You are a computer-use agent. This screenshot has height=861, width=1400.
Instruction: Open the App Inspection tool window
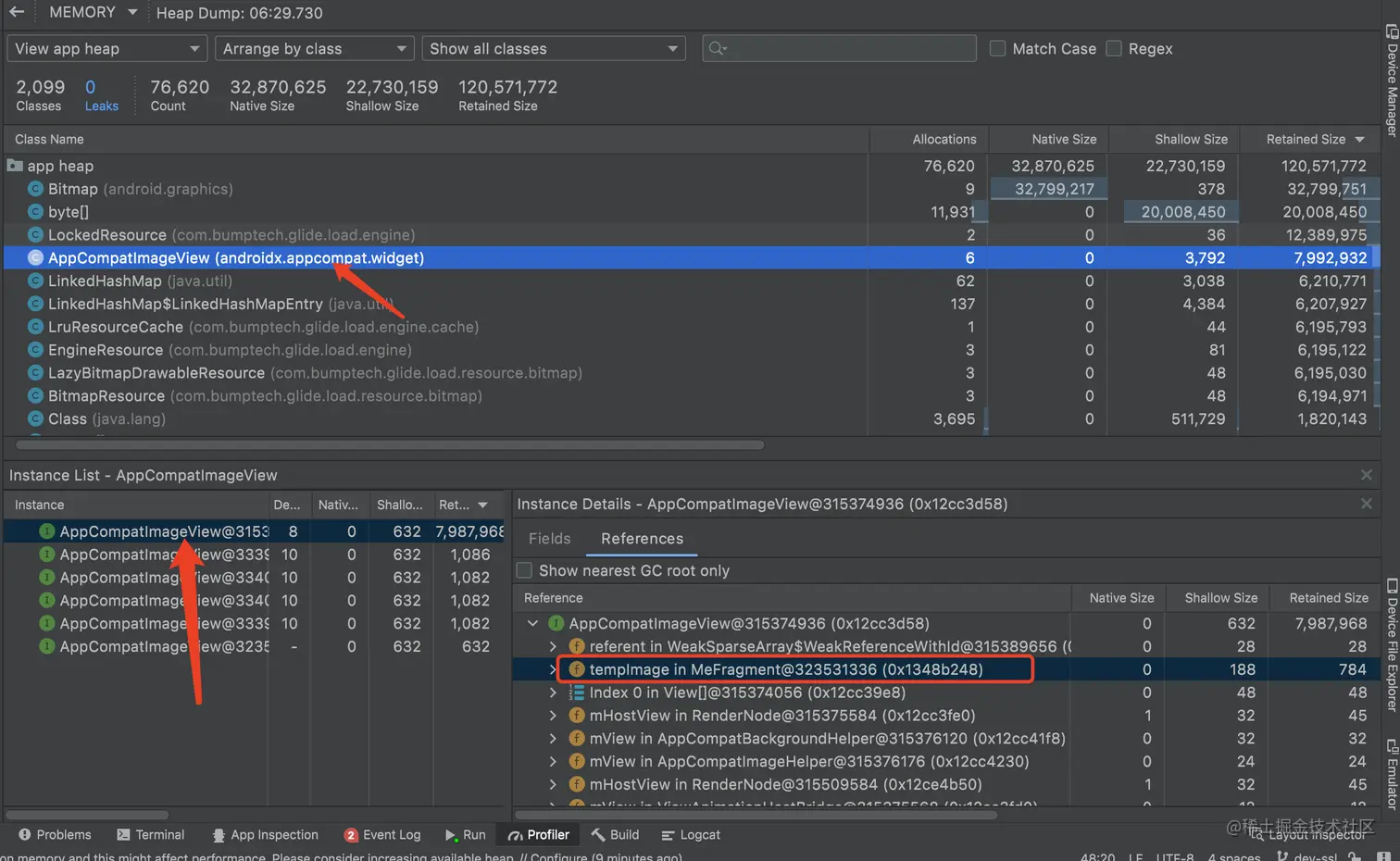pyautogui.click(x=265, y=835)
